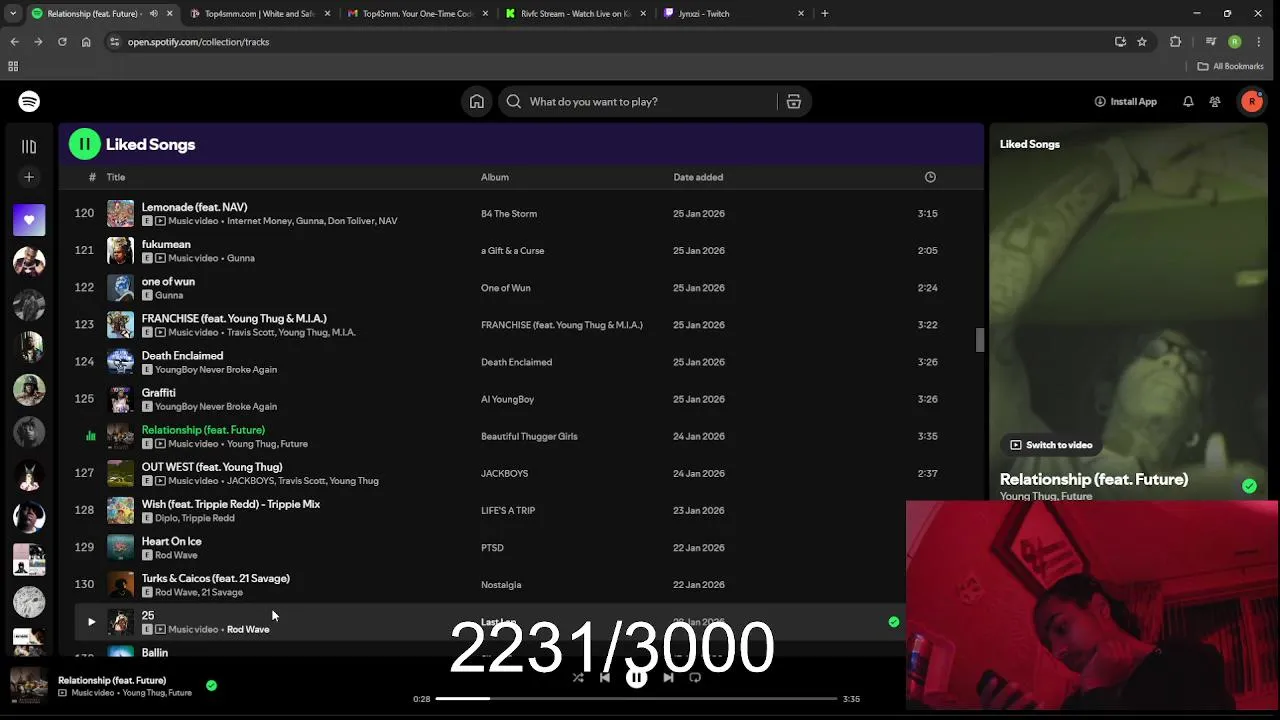The height and width of the screenshot is (720, 1280).
Task: Select Wish (feat. Trippie Redd) - Trippie Mix
Action: coord(231,504)
